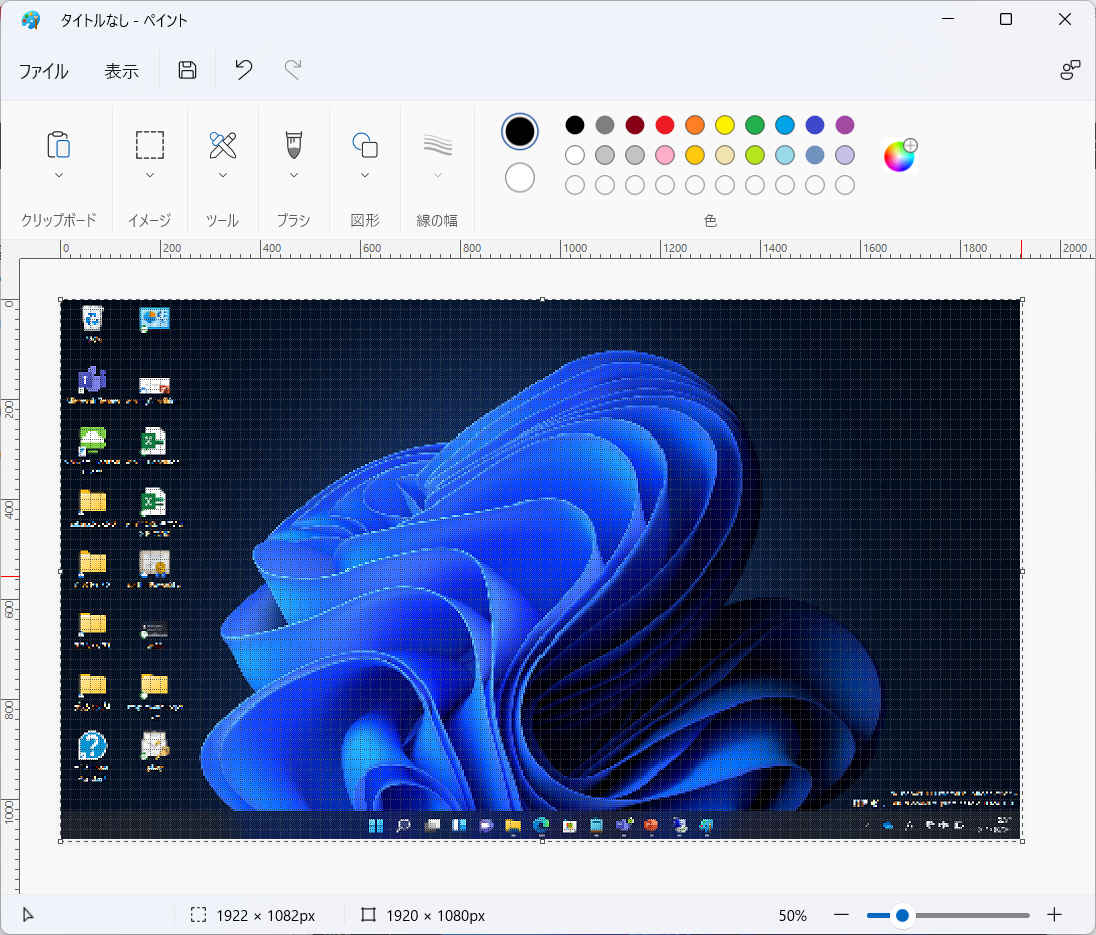Pick the white swatch in the second row
Screen dimensions: 1096x935
coord(575,155)
